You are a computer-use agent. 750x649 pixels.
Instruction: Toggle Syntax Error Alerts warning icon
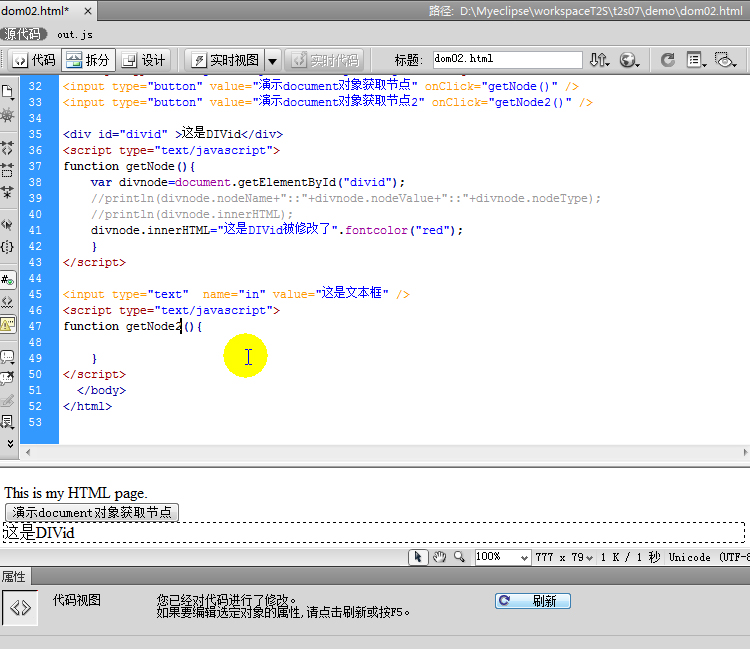click(x=8, y=325)
